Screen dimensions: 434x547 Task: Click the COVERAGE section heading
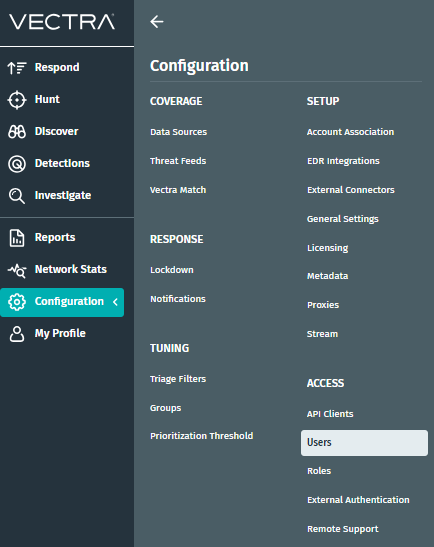tap(176, 101)
